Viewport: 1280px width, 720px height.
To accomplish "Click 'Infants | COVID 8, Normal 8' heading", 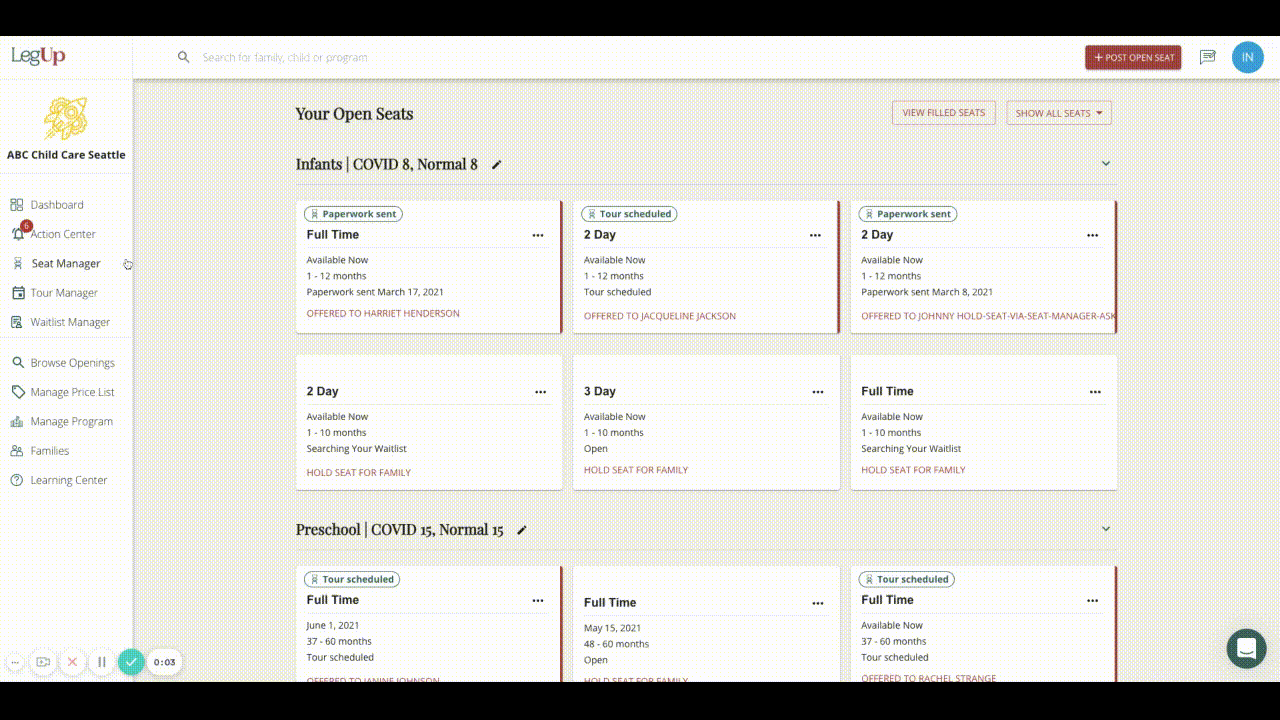I will [x=386, y=164].
